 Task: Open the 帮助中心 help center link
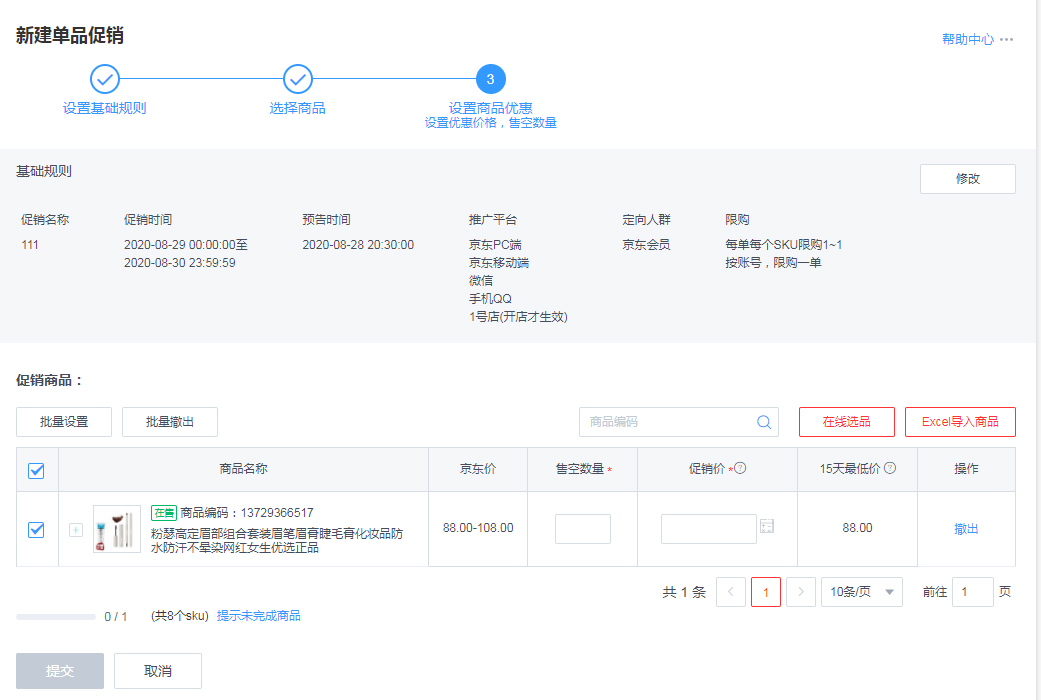(x=966, y=39)
